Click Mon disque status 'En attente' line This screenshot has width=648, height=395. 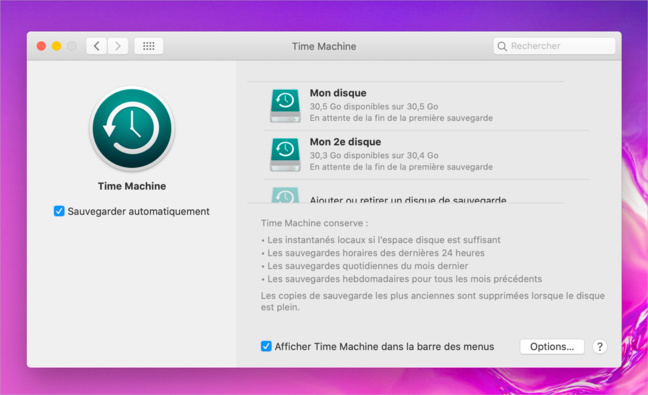[x=401, y=118]
